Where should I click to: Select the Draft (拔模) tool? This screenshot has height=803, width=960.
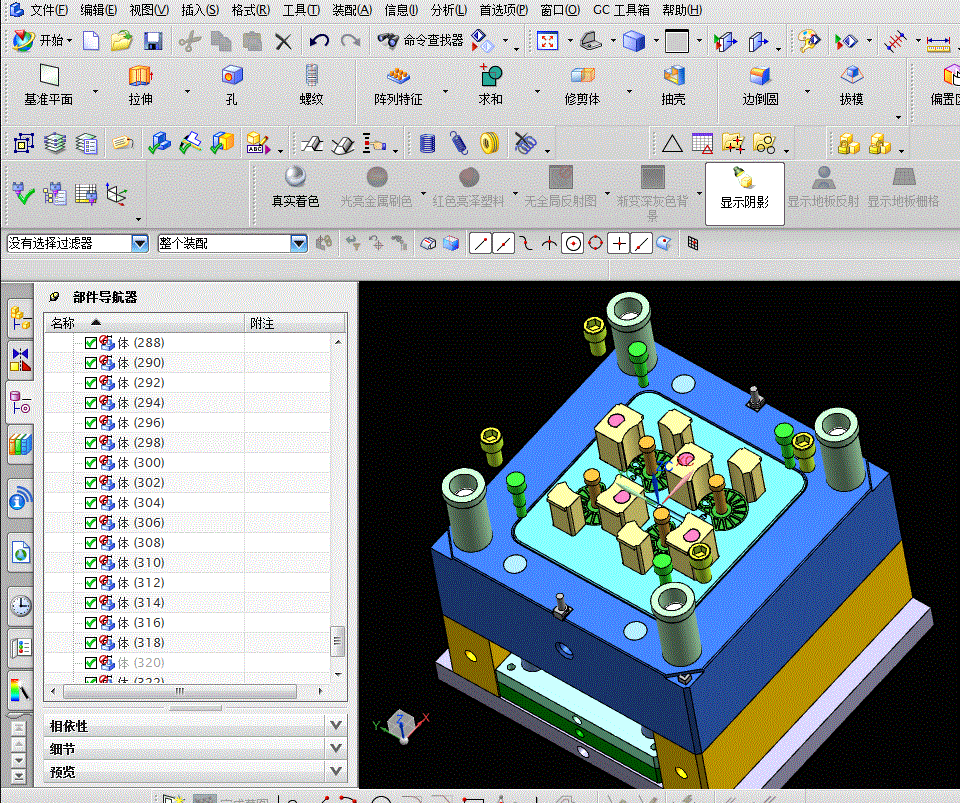click(x=852, y=84)
